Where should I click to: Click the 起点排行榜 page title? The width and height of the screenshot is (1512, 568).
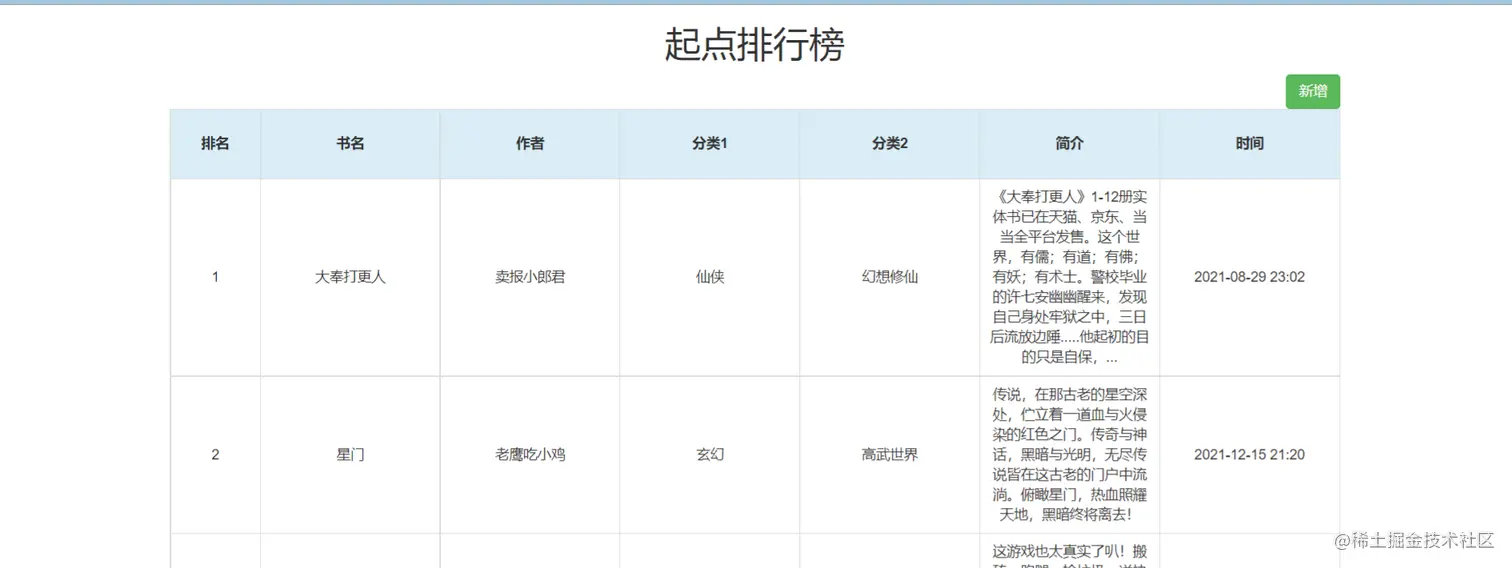755,45
